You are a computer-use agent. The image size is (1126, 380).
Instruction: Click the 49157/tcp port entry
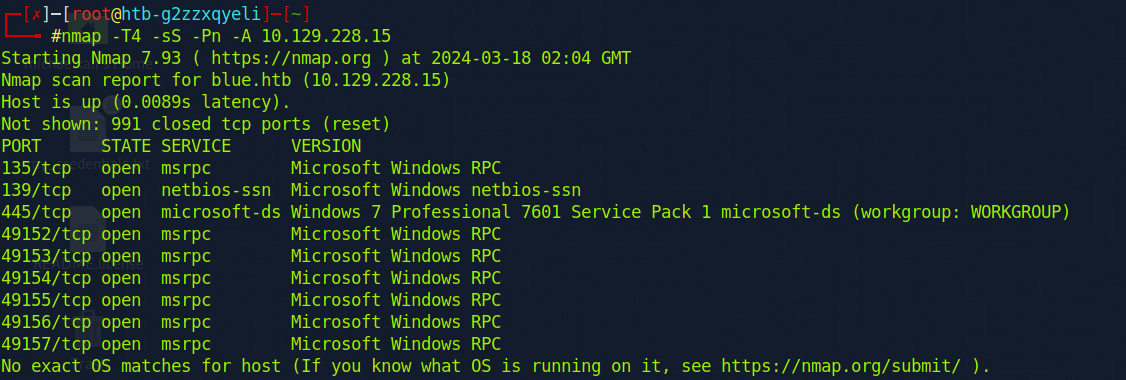[46, 344]
